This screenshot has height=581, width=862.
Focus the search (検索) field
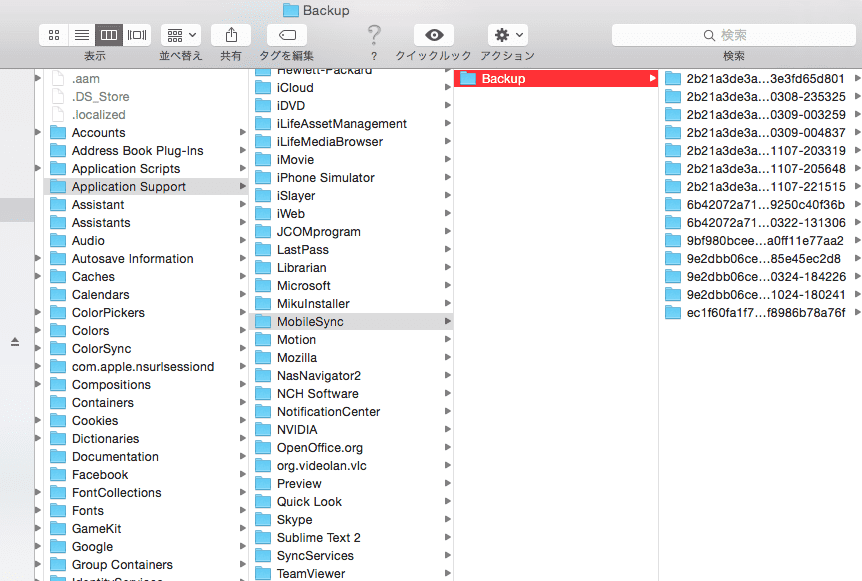(x=733, y=35)
